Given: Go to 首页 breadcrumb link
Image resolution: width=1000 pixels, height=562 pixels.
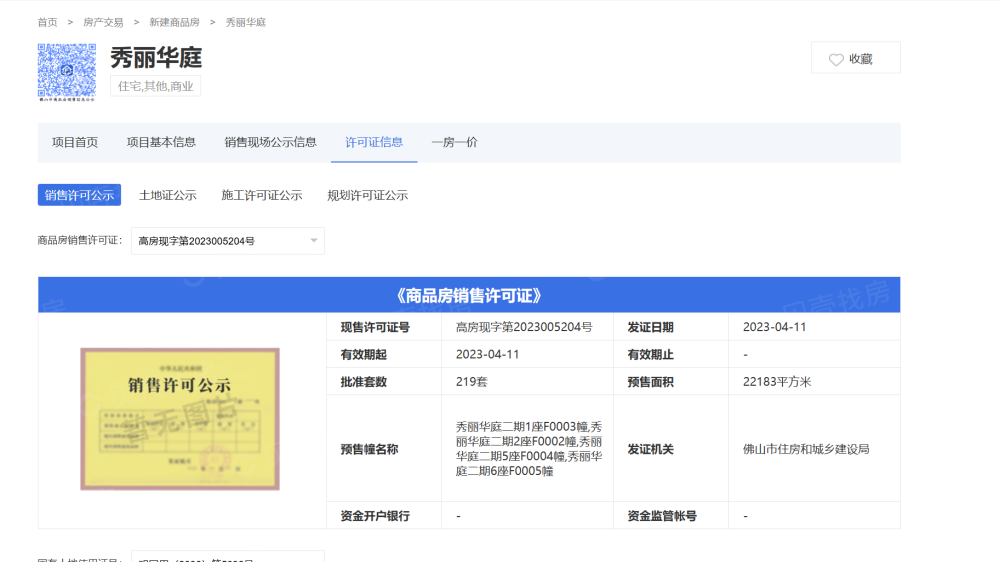Looking at the screenshot, I should coord(47,22).
